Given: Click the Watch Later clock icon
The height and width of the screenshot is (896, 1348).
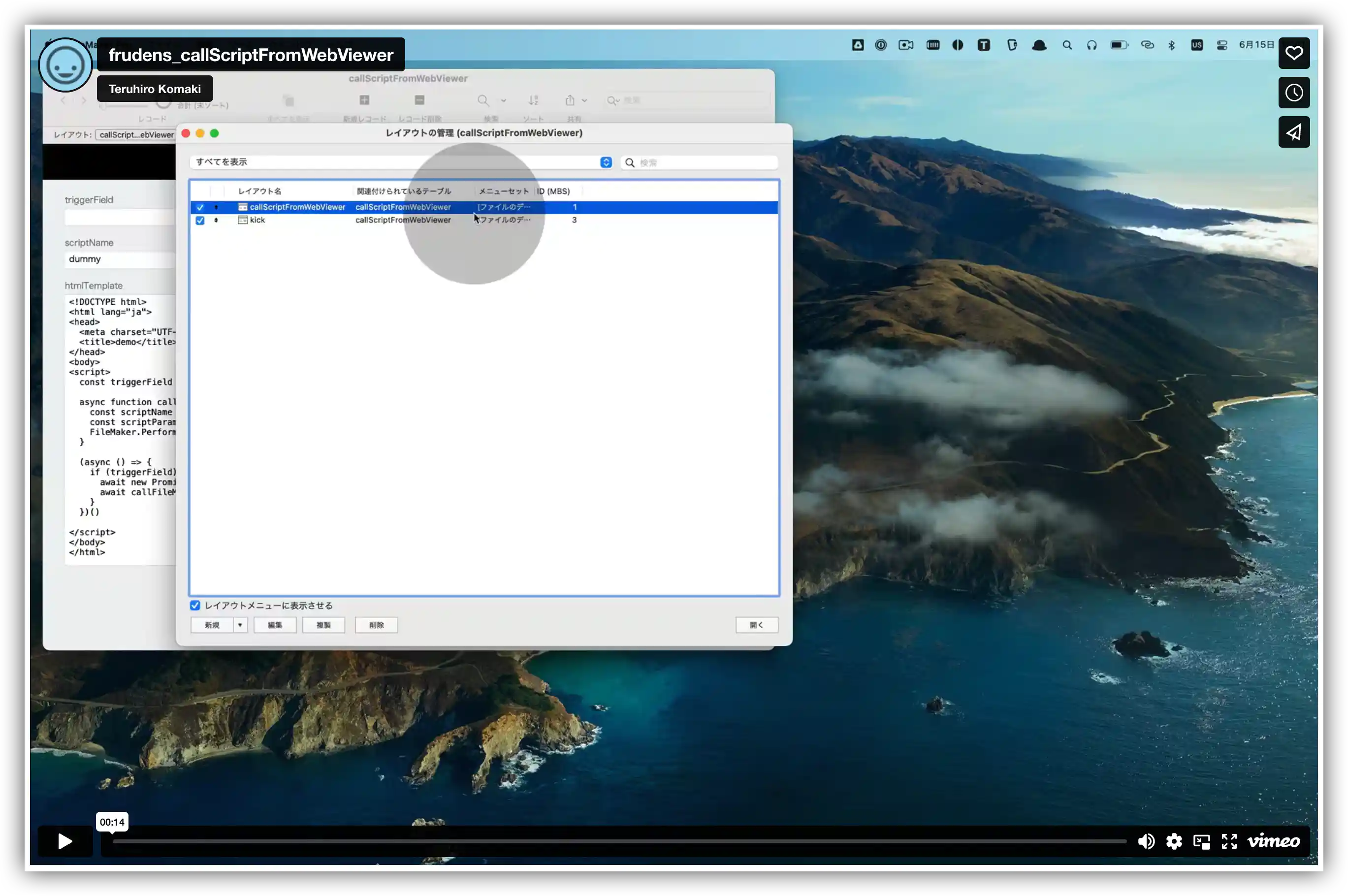Looking at the screenshot, I should (1293, 93).
